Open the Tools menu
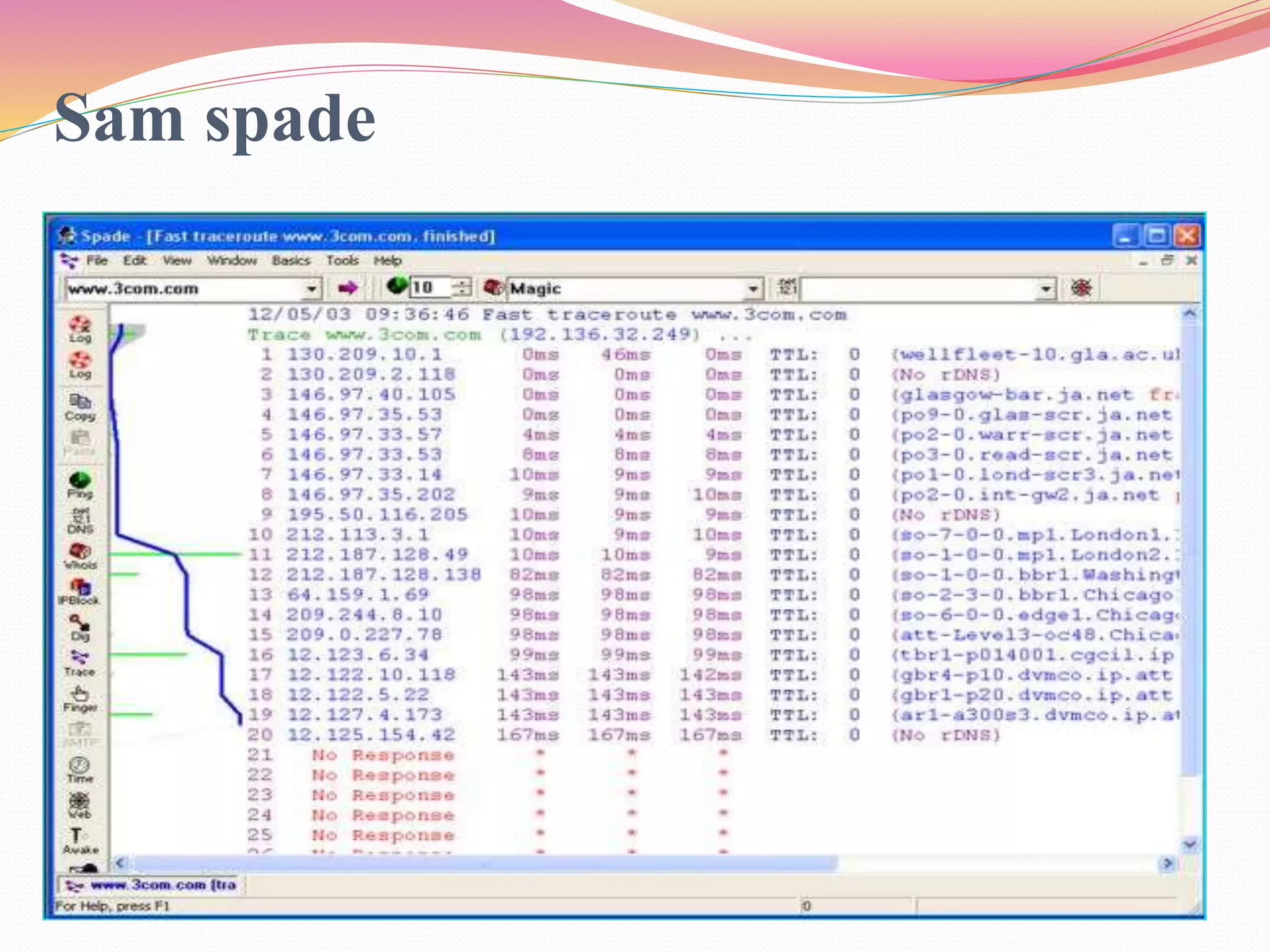 pos(342,260)
